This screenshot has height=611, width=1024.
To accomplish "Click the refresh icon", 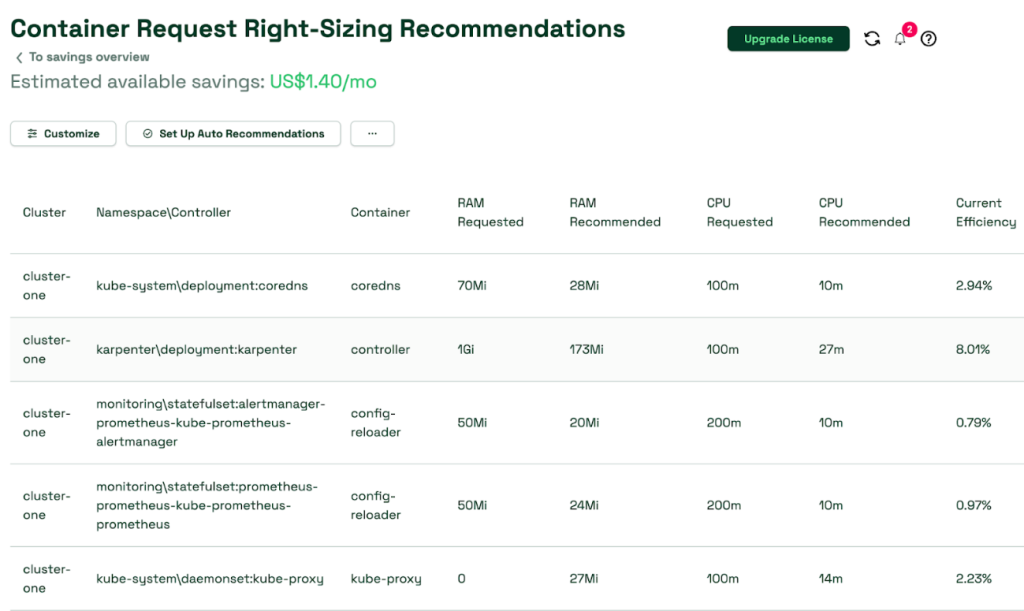I will click(872, 39).
